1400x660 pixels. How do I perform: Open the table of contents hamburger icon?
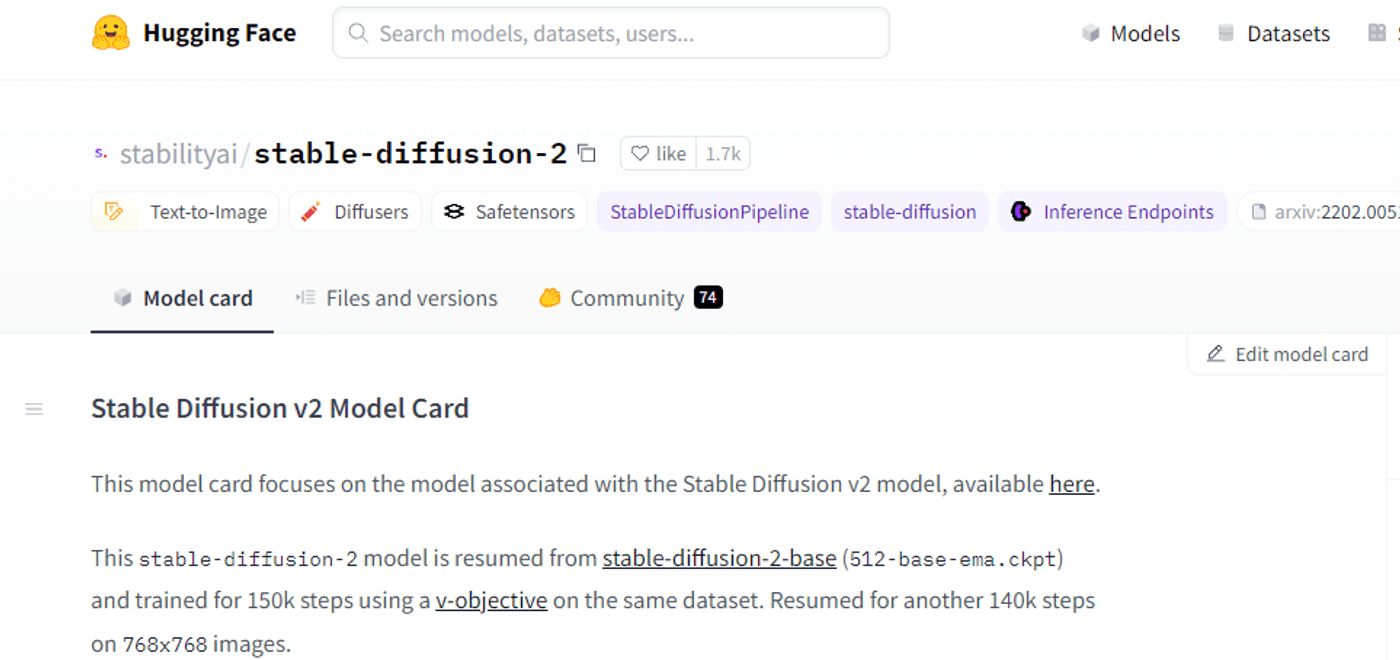[34, 408]
